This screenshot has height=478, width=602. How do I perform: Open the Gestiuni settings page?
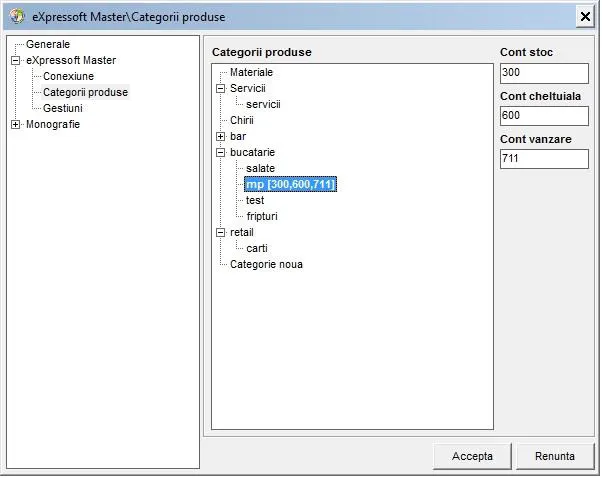(63, 108)
